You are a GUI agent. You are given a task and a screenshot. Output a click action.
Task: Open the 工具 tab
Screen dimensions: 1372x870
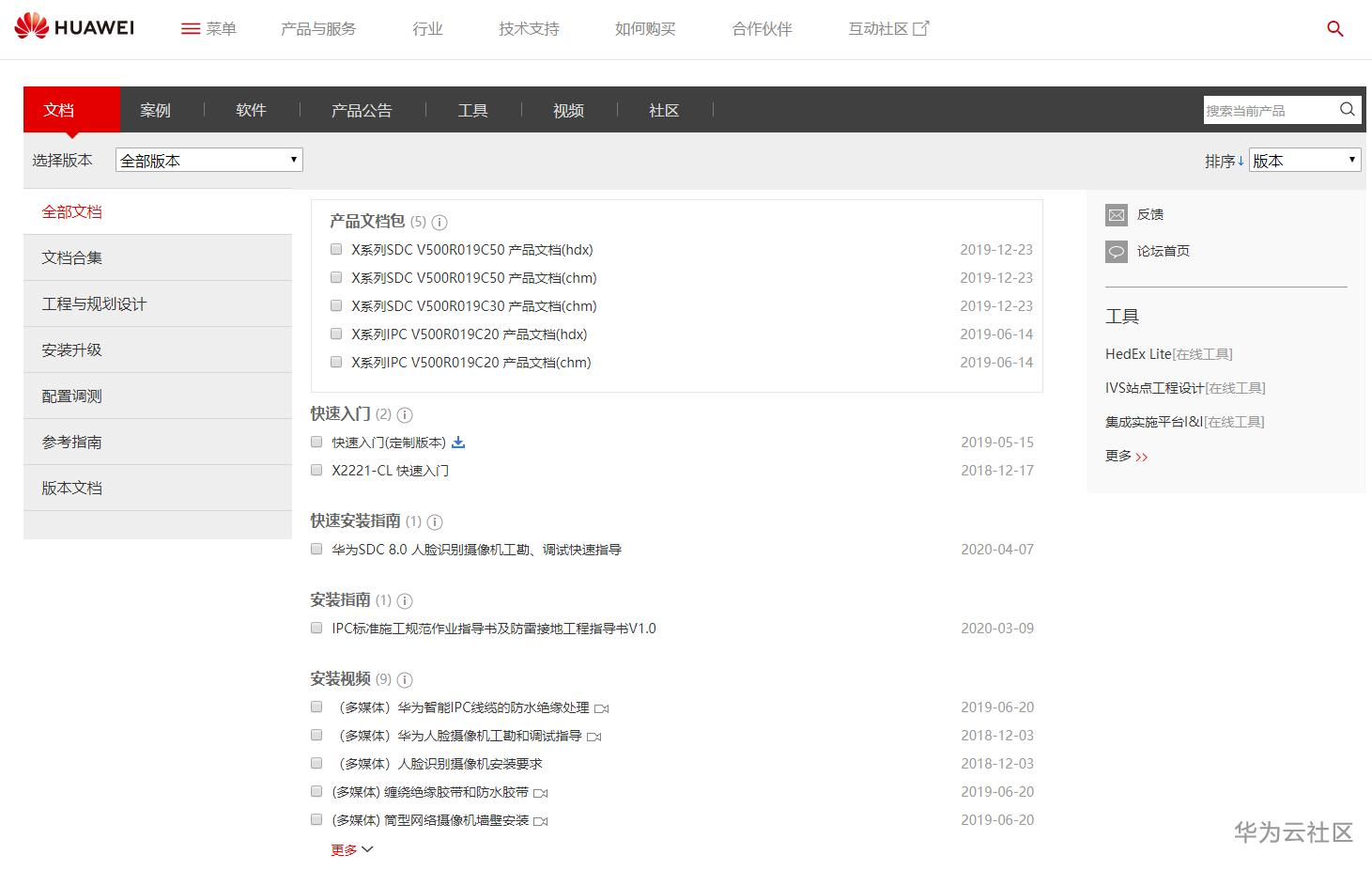coord(472,110)
